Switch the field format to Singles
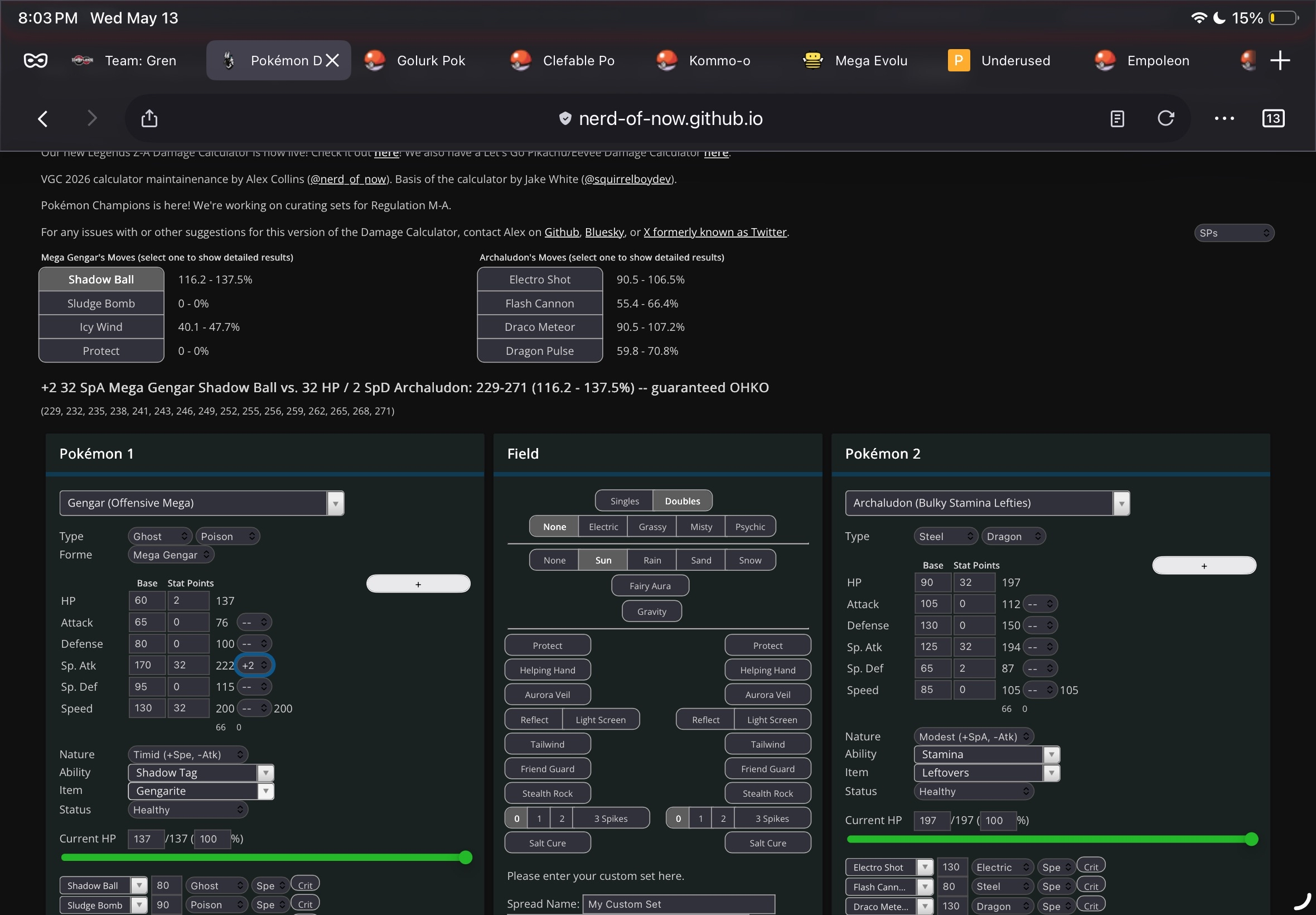The width and height of the screenshot is (1316, 915). pyautogui.click(x=625, y=501)
